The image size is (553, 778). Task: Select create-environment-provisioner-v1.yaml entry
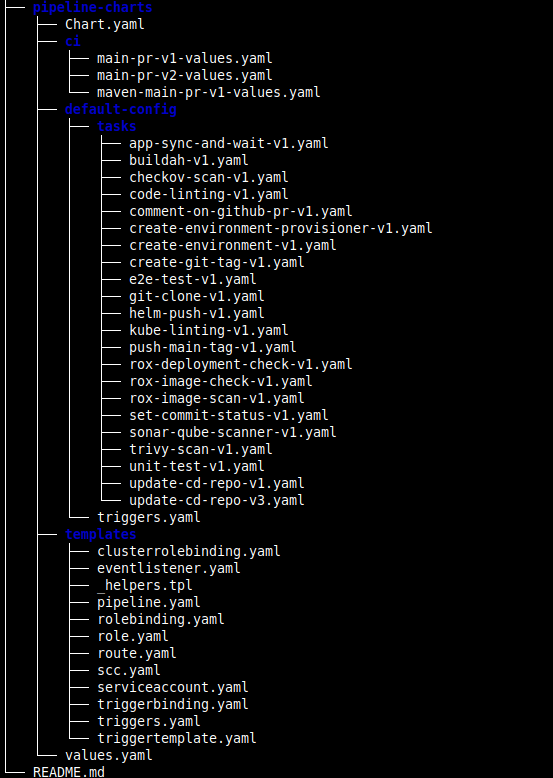point(281,228)
